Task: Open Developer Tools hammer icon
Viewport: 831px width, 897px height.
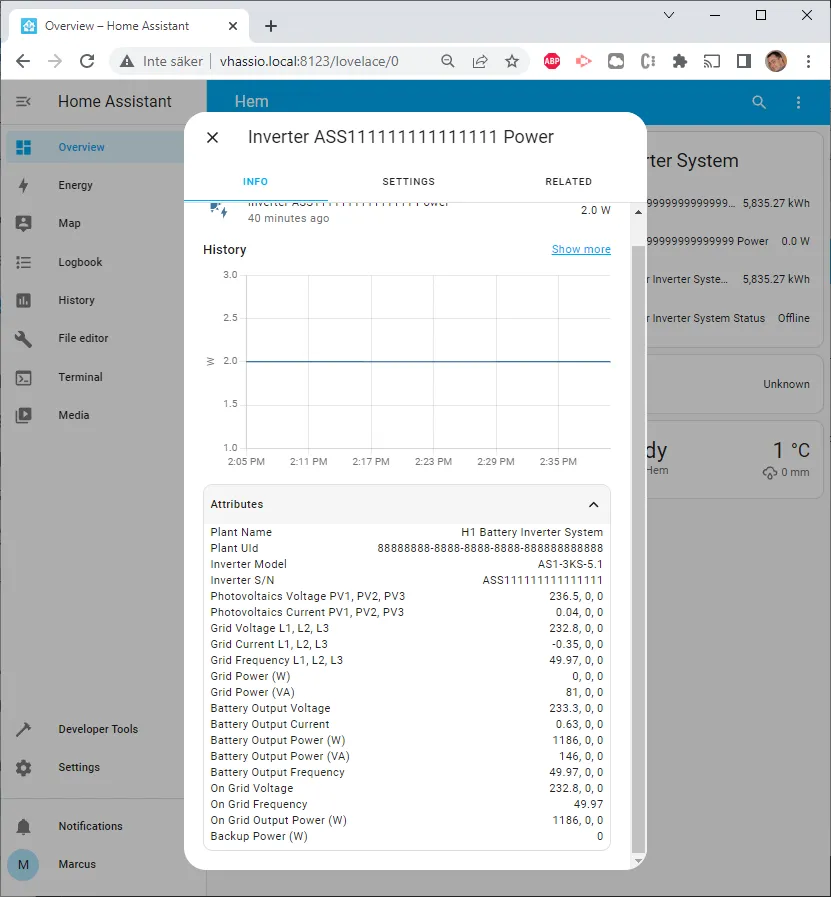Action: click(23, 729)
